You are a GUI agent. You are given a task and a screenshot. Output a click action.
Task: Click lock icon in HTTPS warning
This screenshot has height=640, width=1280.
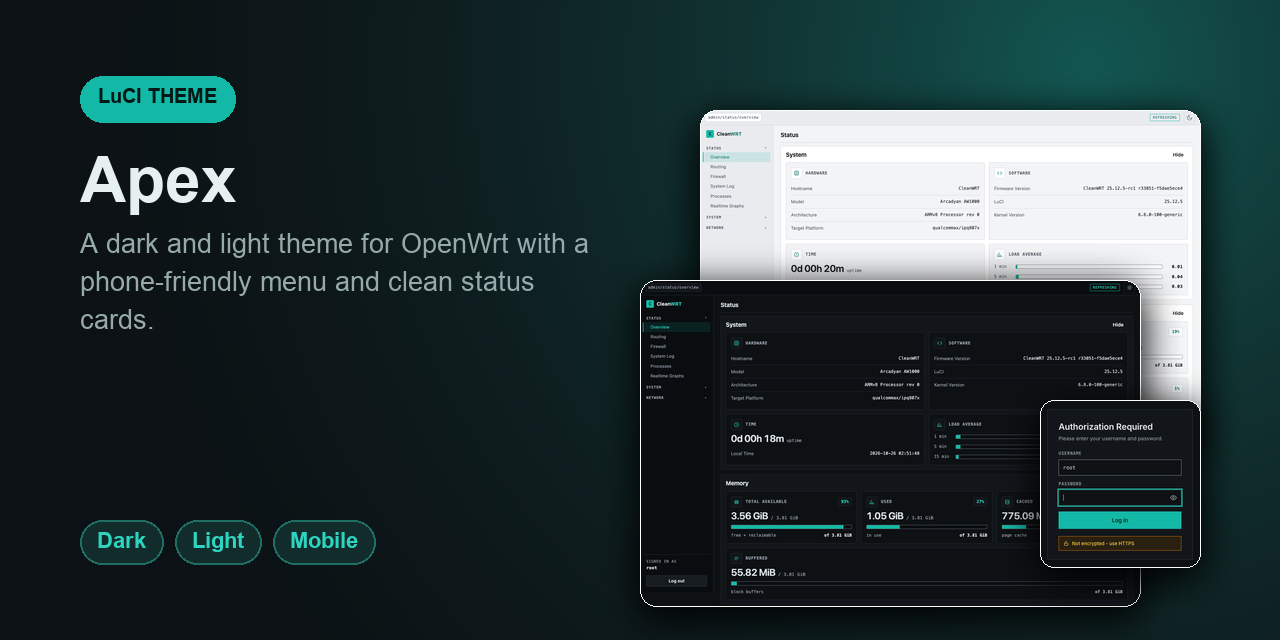(x=1067, y=544)
